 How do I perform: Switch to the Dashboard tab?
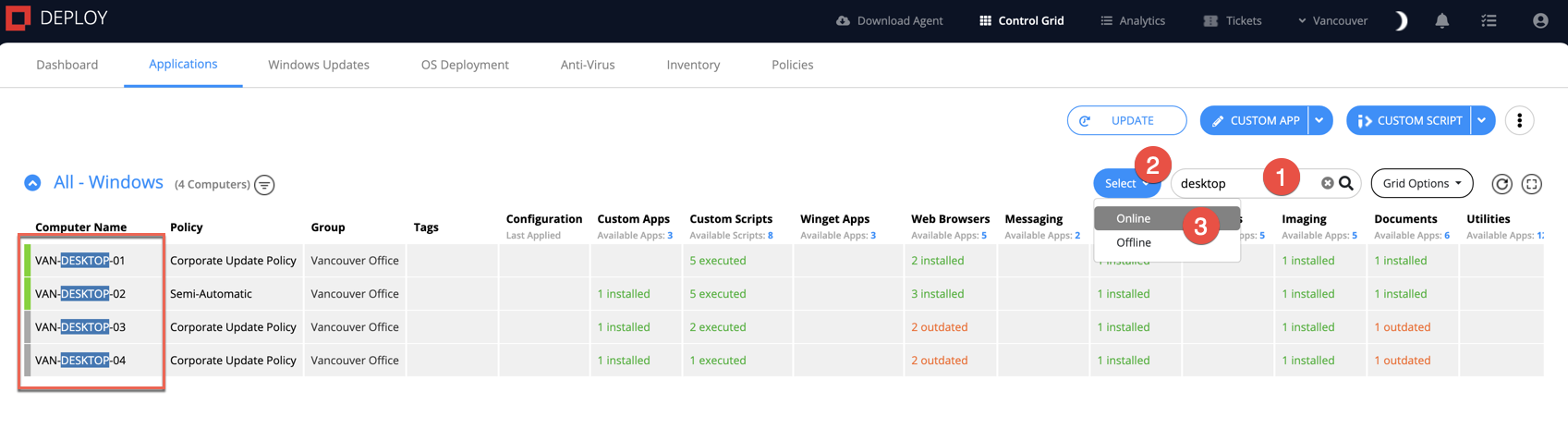67,65
